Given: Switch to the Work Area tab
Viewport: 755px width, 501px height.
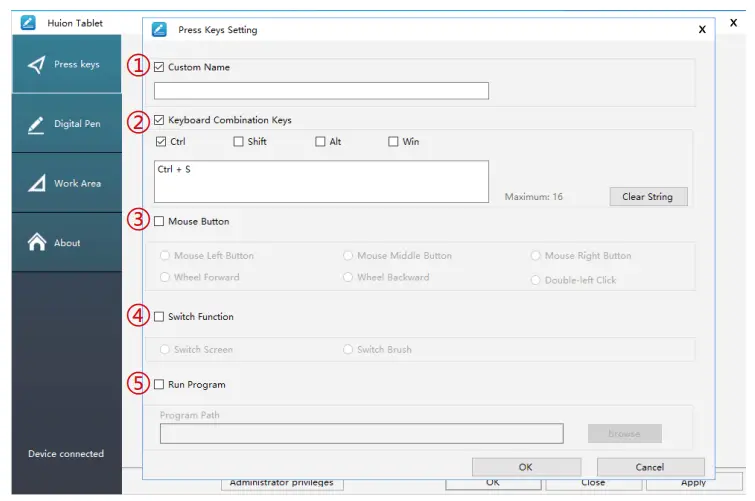Looking at the screenshot, I should pos(66,184).
